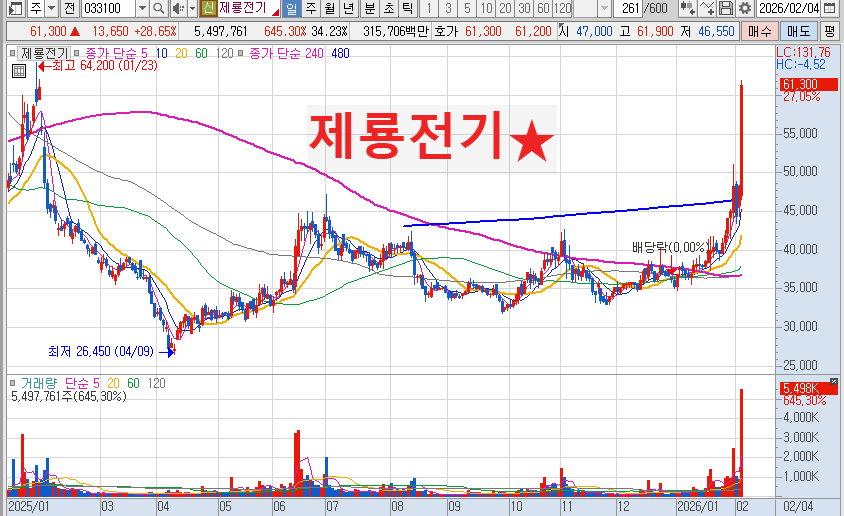Select the 5 interval button
Image resolution: width=844 pixels, height=516 pixels.
click(x=467, y=8)
